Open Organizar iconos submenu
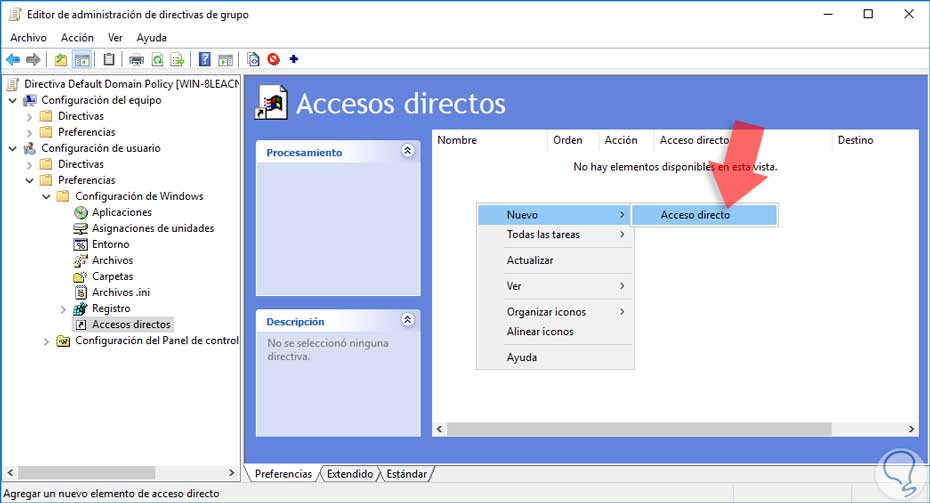The width and height of the screenshot is (930, 503). coord(555,312)
